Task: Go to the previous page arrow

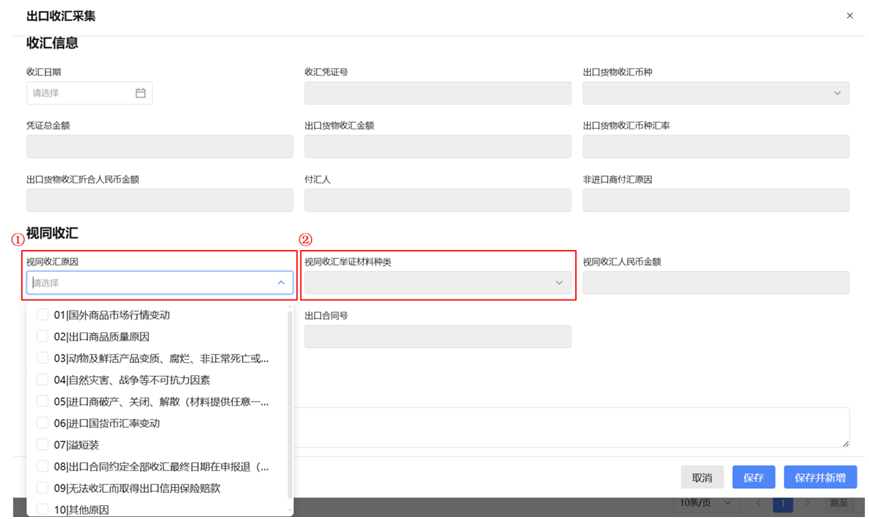Action: (x=758, y=501)
